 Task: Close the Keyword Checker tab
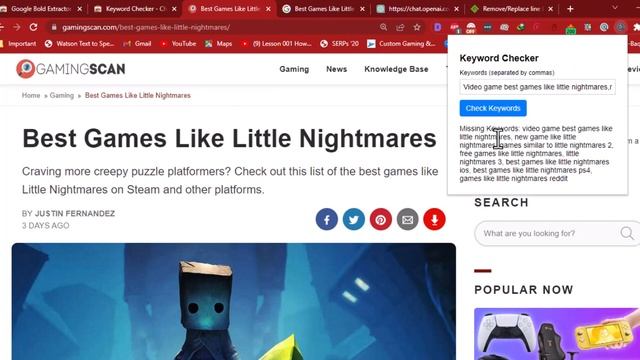[174, 9]
